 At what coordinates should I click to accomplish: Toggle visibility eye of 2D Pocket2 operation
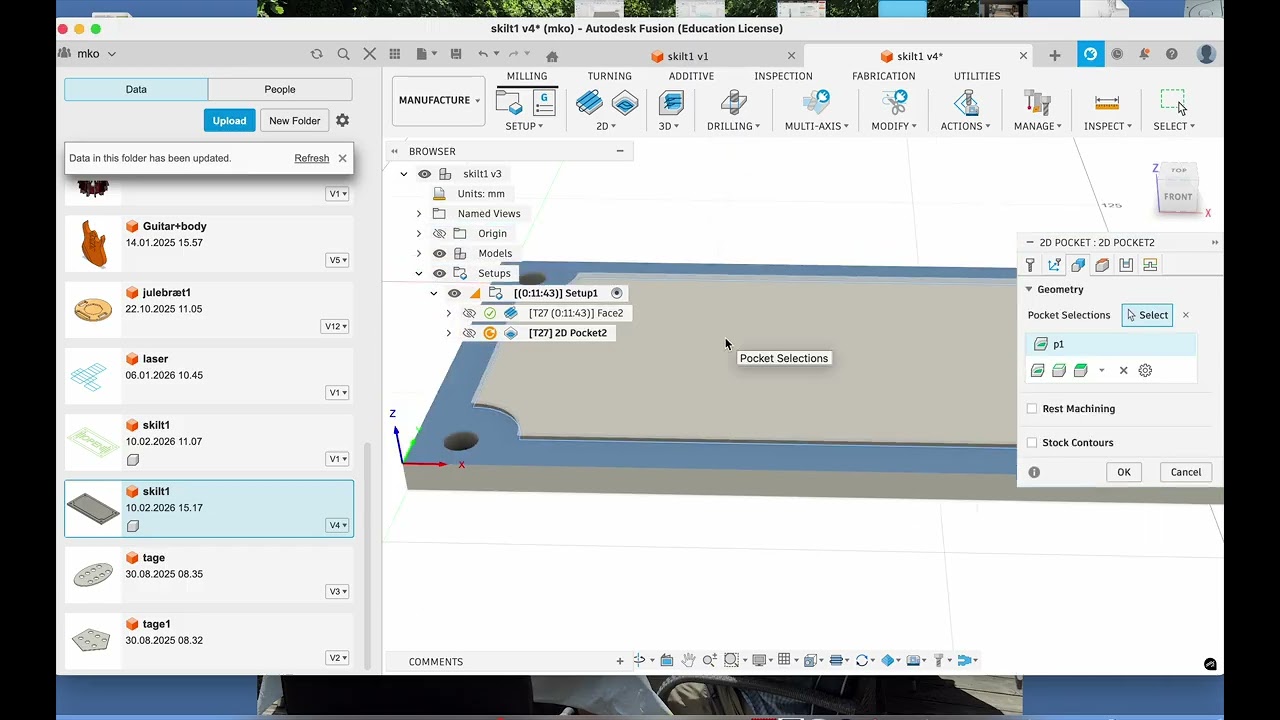(469, 333)
